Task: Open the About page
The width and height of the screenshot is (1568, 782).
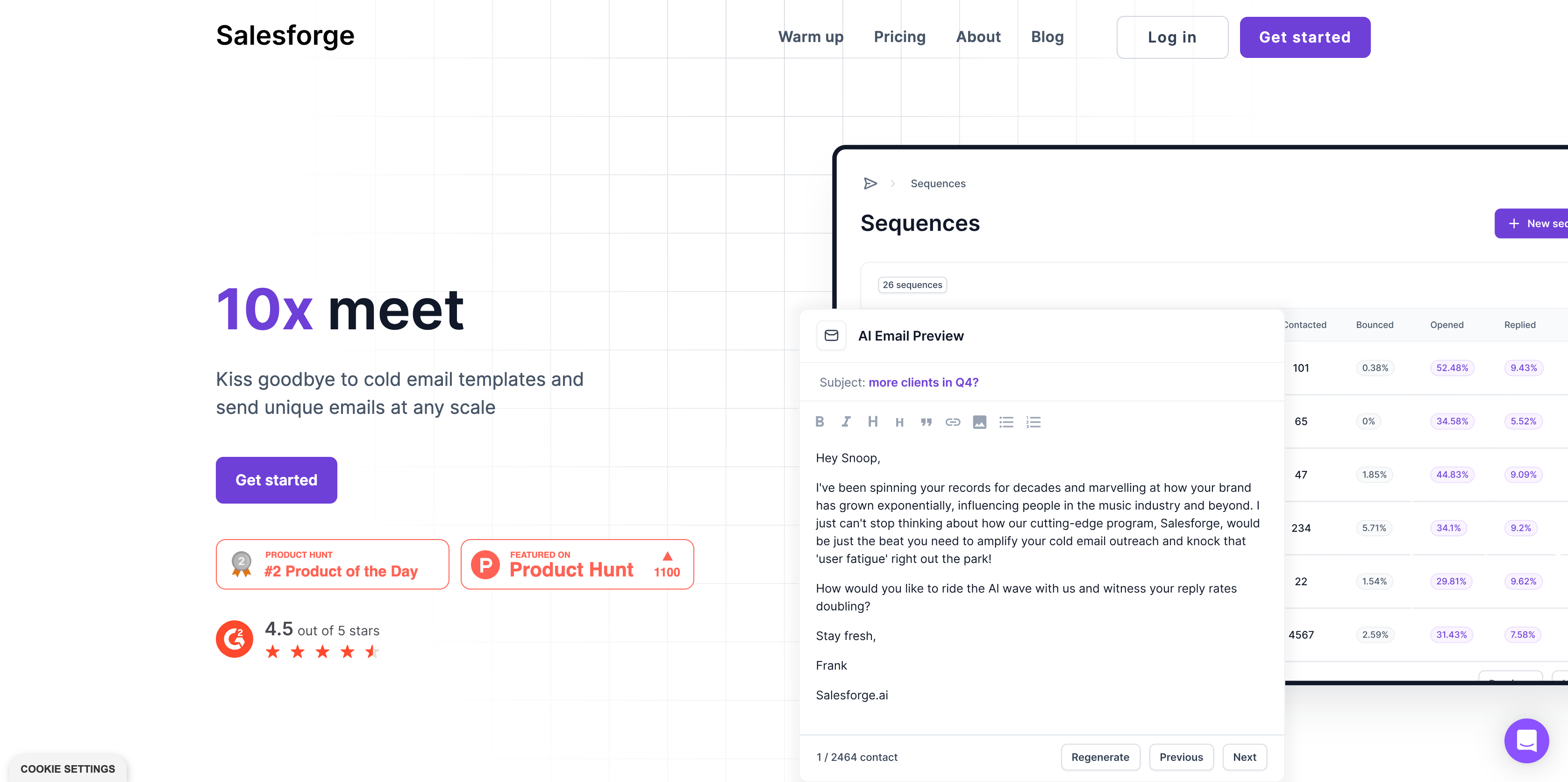Action: [977, 37]
